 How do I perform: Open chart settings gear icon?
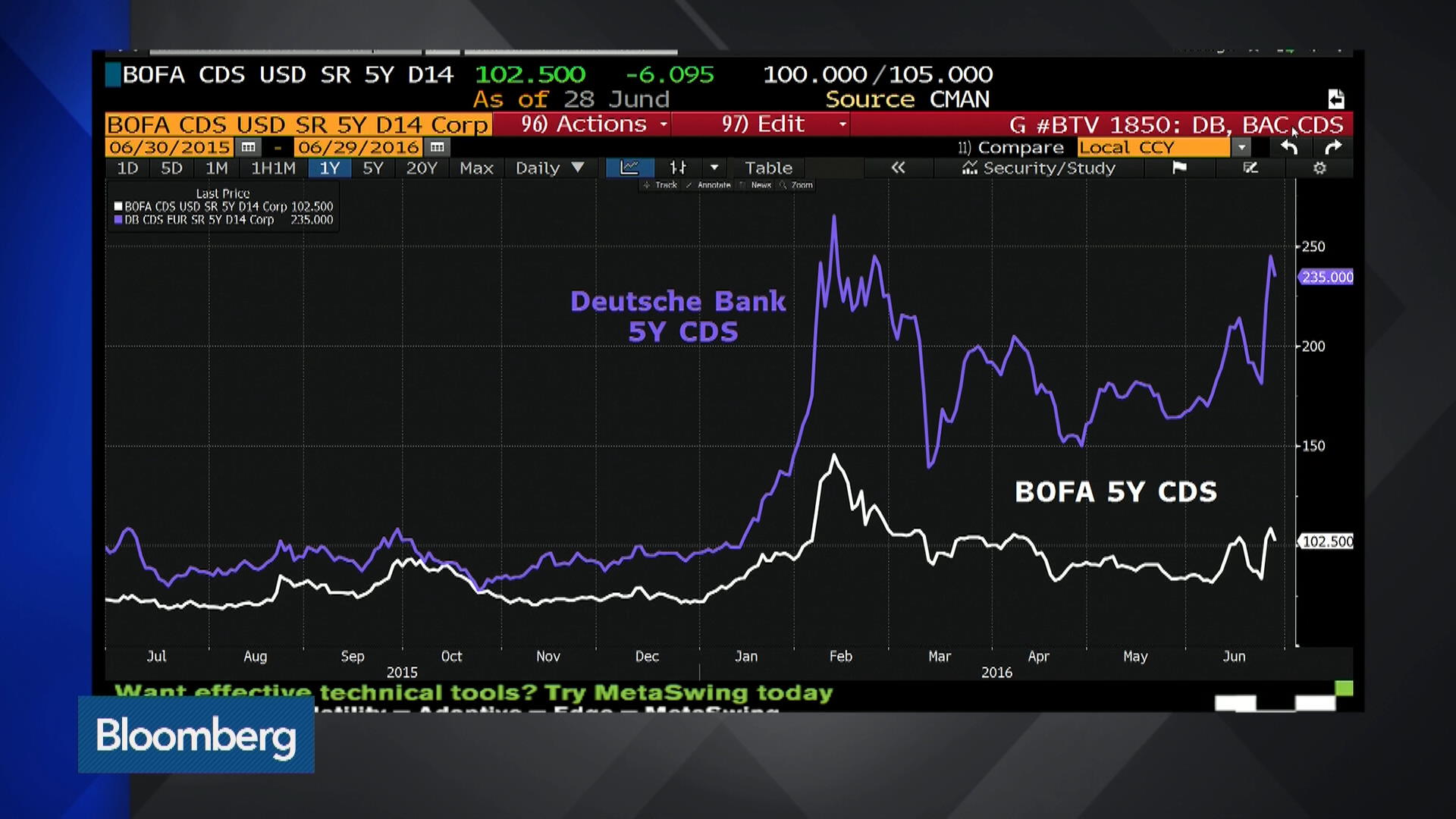pos(1319,168)
